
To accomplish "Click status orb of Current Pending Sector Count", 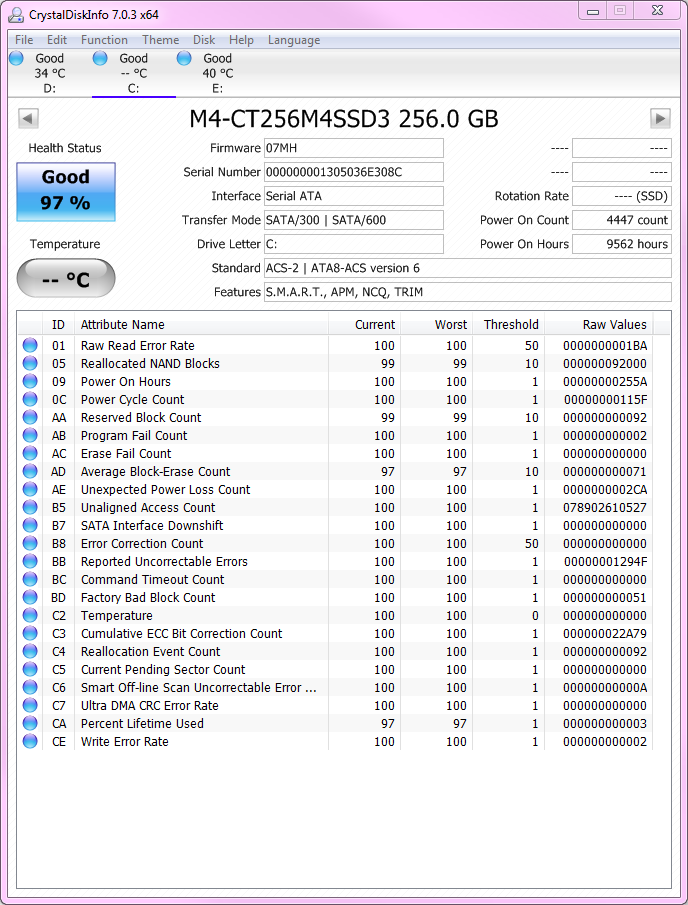I will tap(30, 670).
